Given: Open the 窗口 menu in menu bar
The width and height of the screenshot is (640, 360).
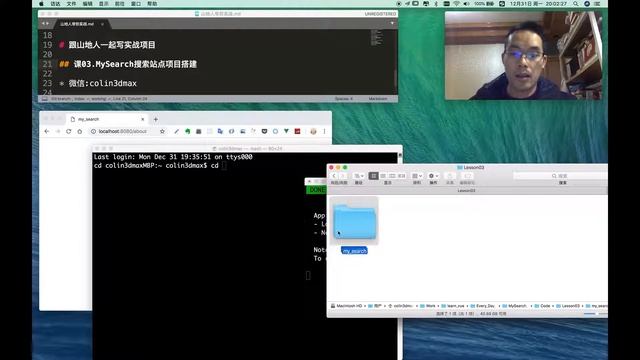Looking at the screenshot, I should tap(136, 4).
